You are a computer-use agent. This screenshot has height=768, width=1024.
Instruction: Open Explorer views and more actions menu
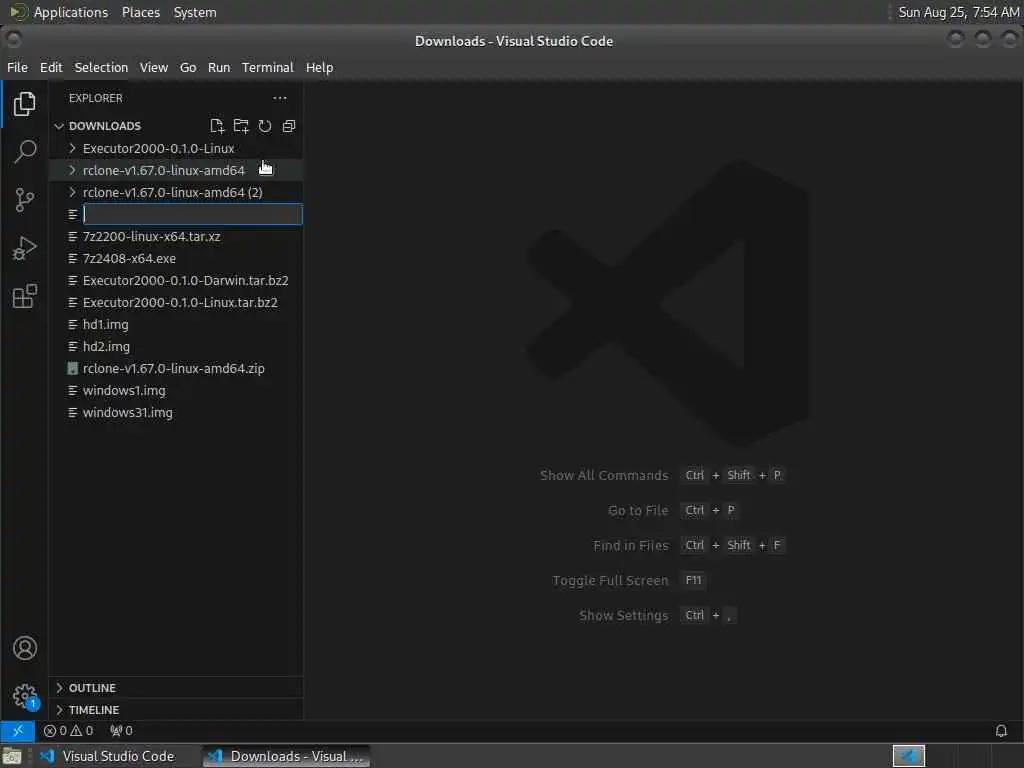280,98
